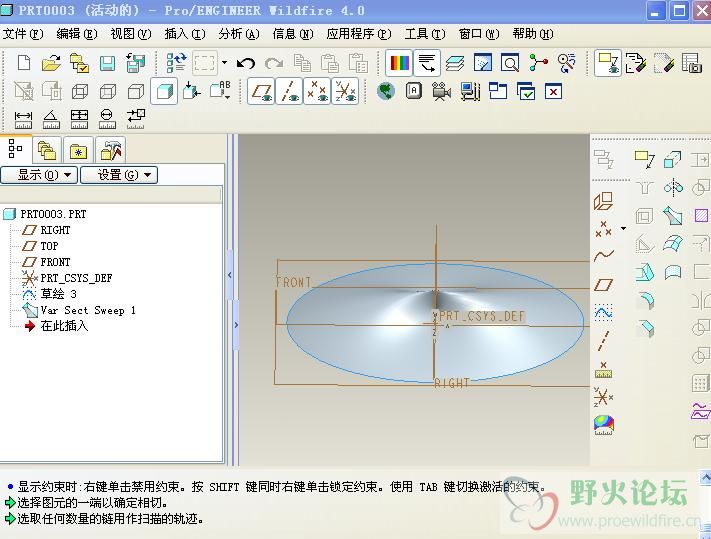Toggle coordinate system display
The height and width of the screenshot is (539, 711).
coord(345,92)
